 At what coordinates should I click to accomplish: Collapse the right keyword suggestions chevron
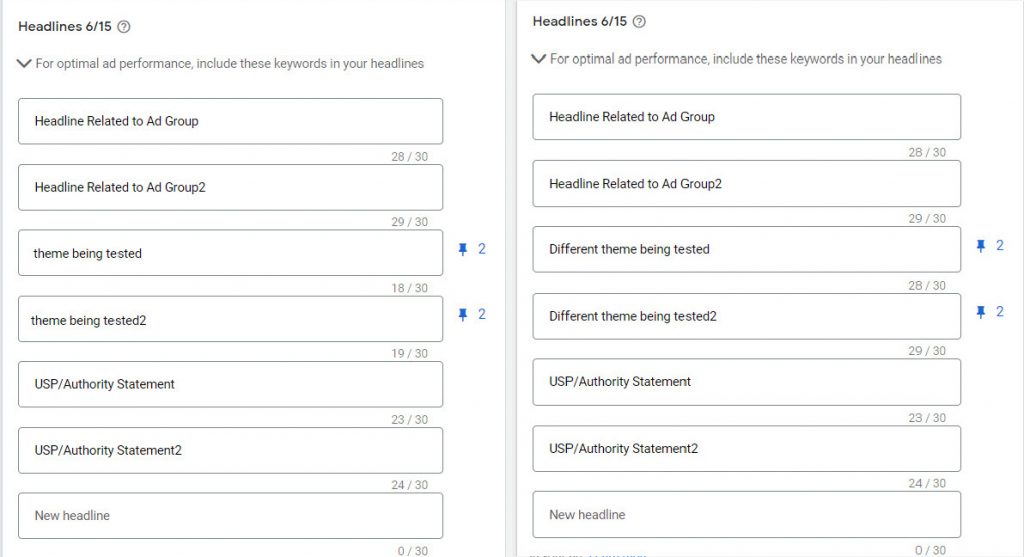pos(539,59)
